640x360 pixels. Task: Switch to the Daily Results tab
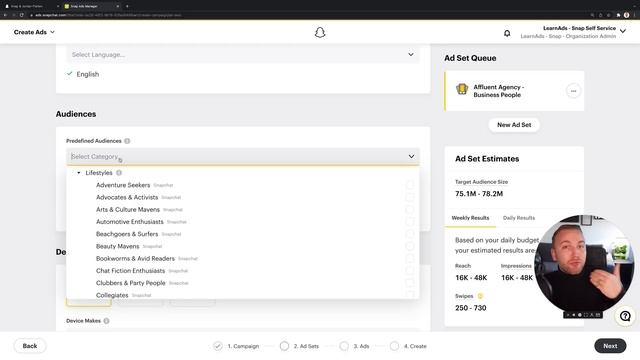coord(519,218)
